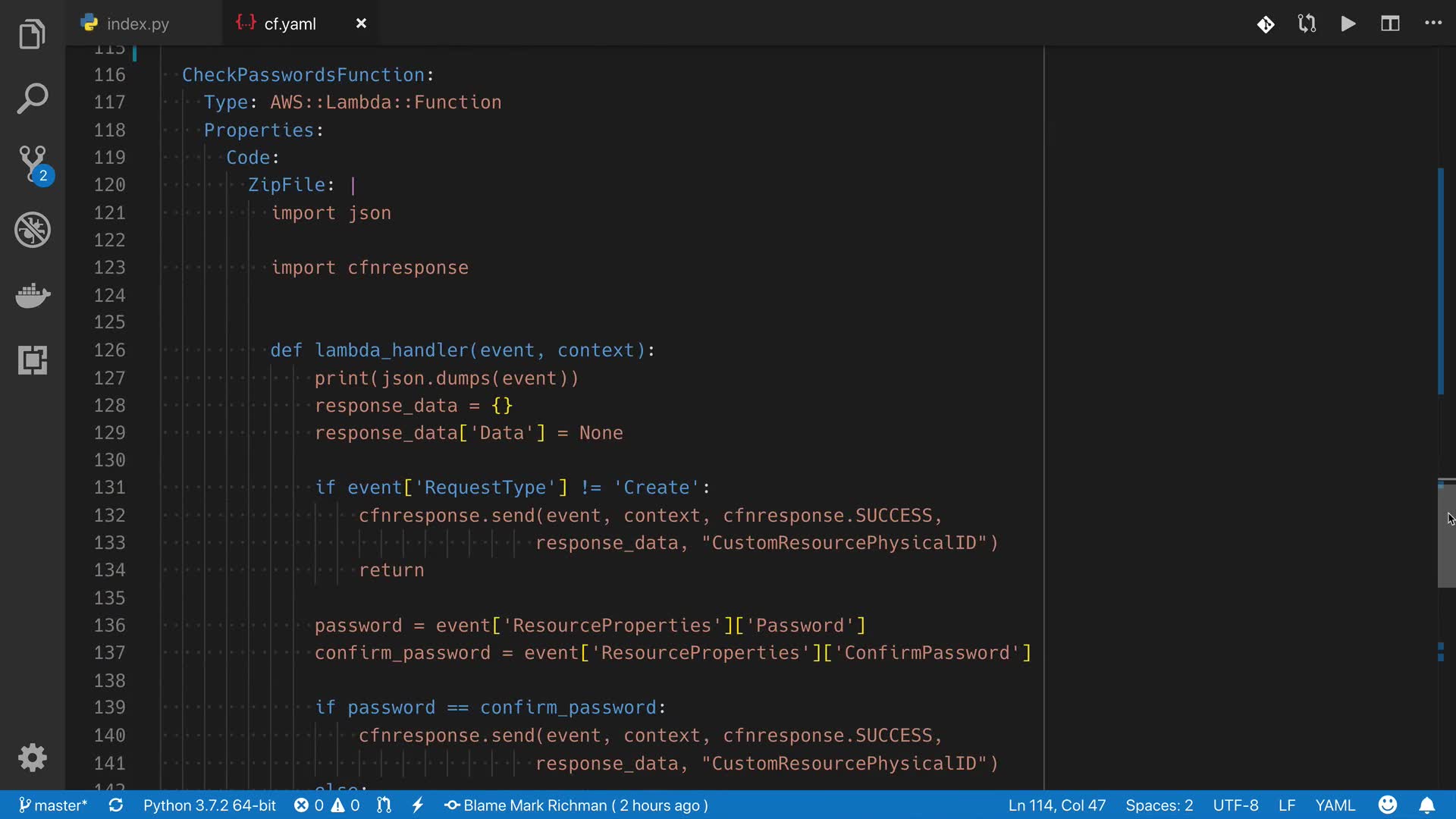Open the Explorer files icon

pos(32,35)
